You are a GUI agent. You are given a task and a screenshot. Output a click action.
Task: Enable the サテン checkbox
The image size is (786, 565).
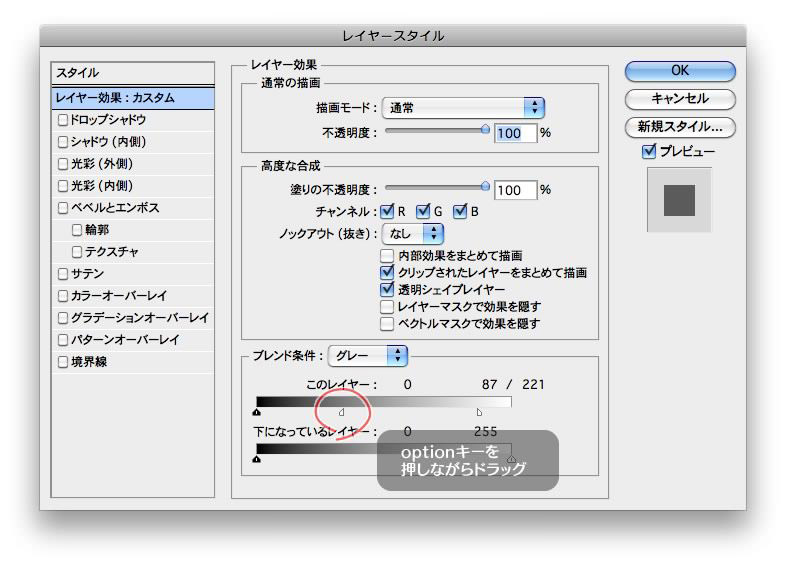(63, 274)
